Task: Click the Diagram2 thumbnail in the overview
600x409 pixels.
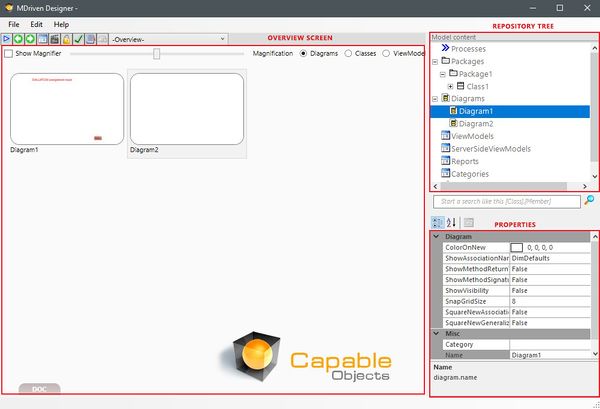Action: point(187,108)
